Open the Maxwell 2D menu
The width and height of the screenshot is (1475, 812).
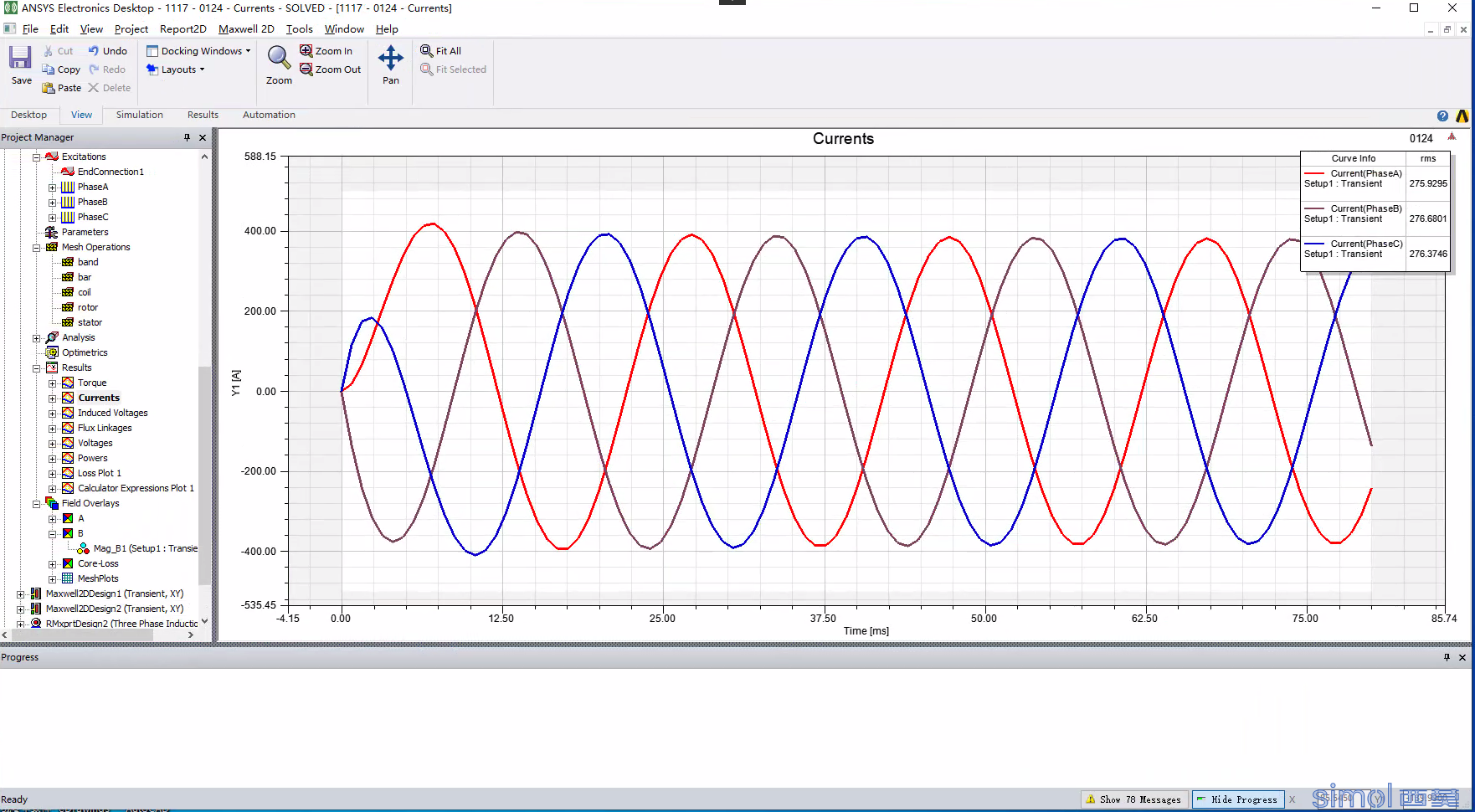[246, 29]
